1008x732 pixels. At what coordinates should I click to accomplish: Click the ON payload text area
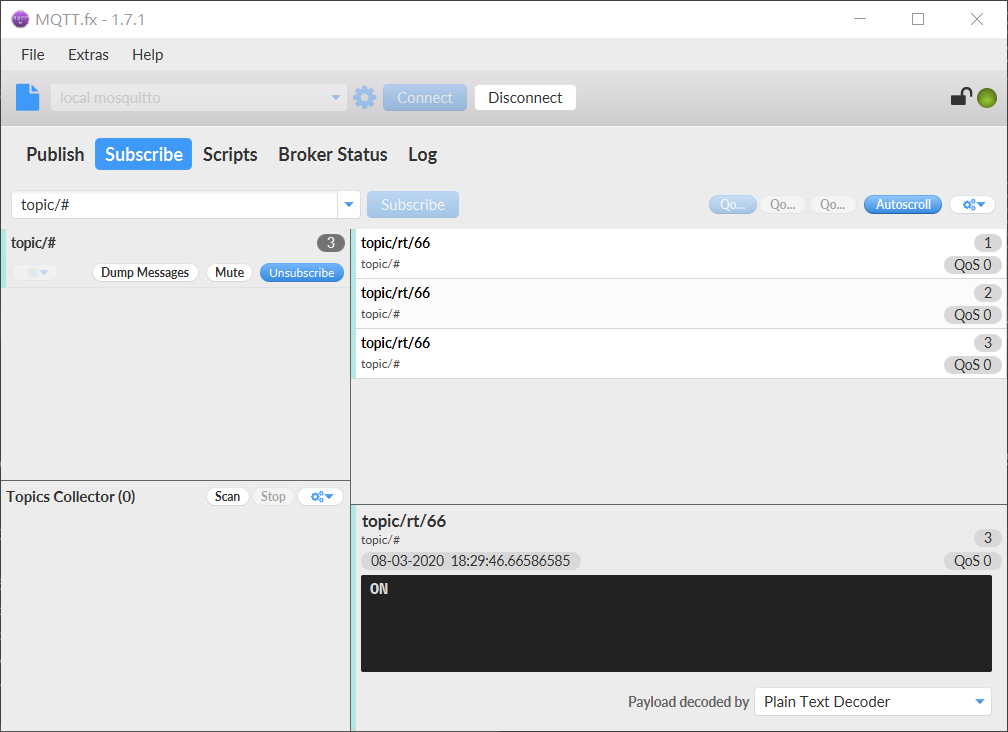click(x=676, y=623)
